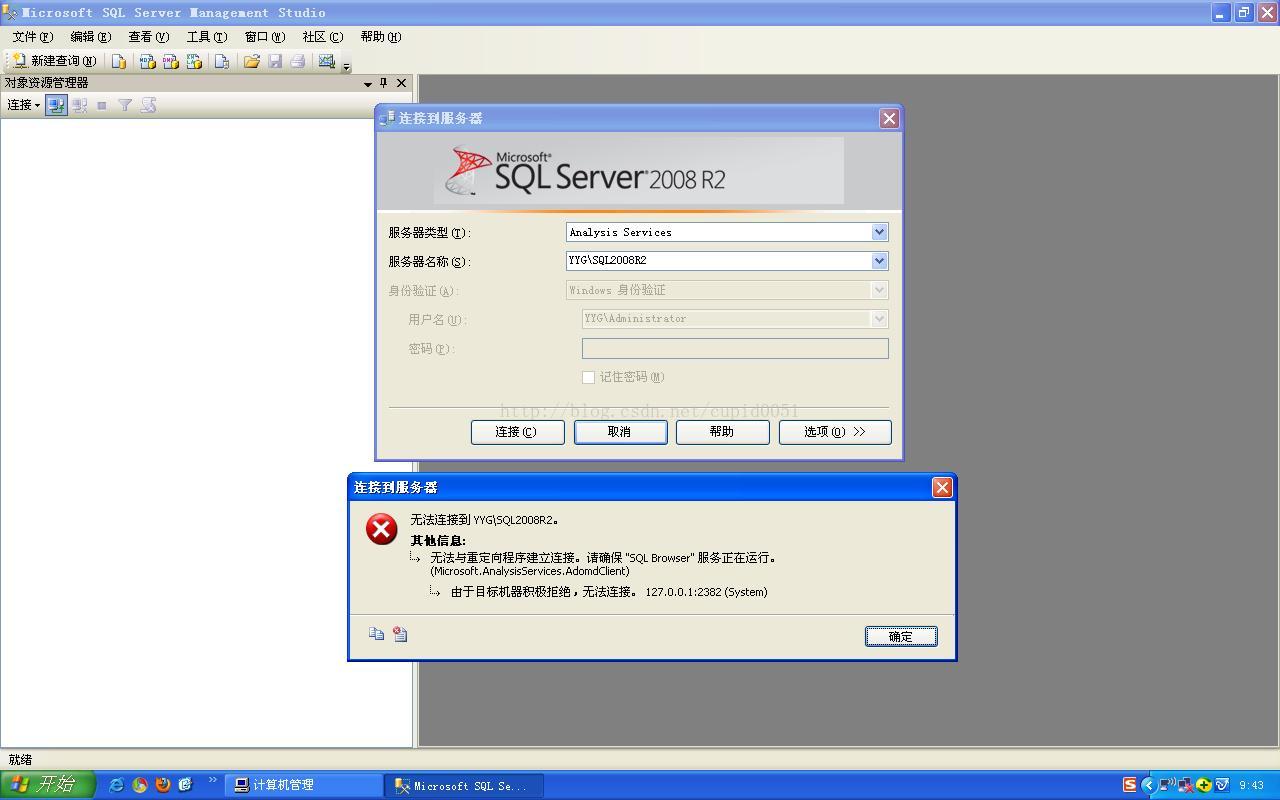Click the SQL Server 2008 R2 logo banner
Viewport: 1280px width, 800px height.
(x=638, y=171)
